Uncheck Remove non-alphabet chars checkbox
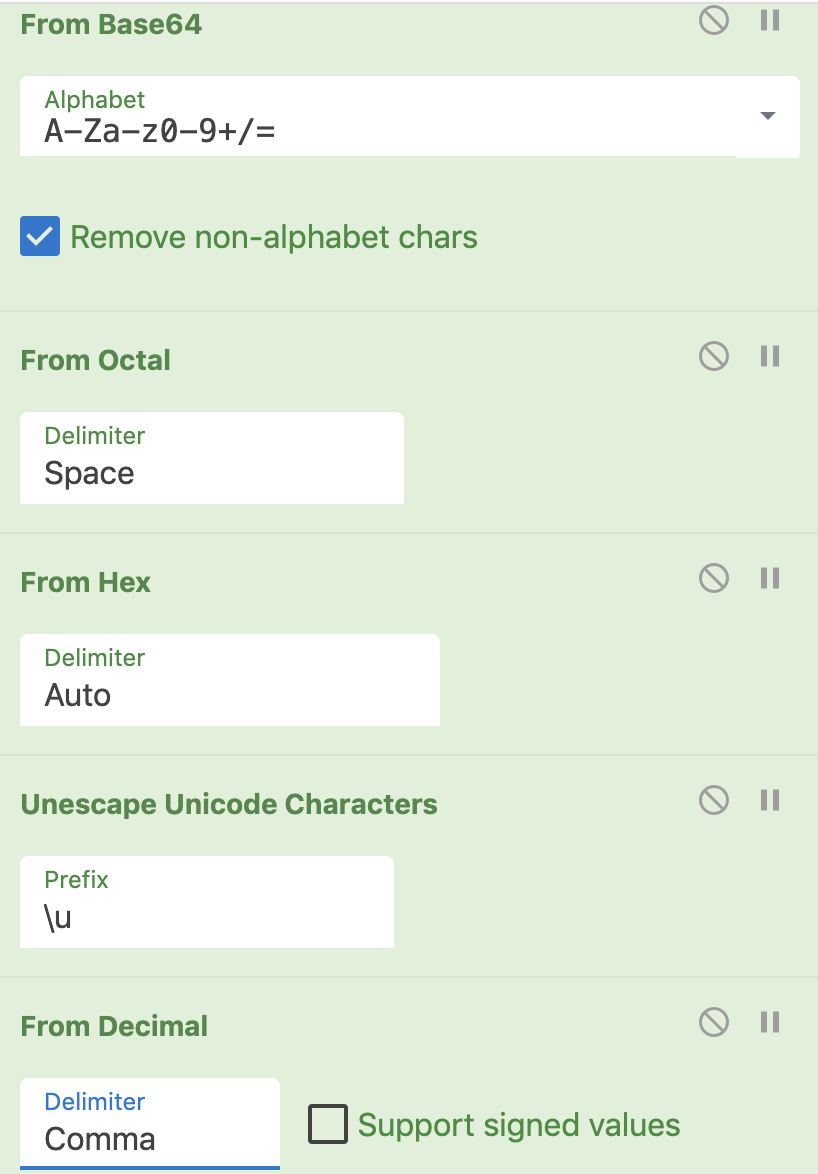818x1174 pixels. click(40, 237)
